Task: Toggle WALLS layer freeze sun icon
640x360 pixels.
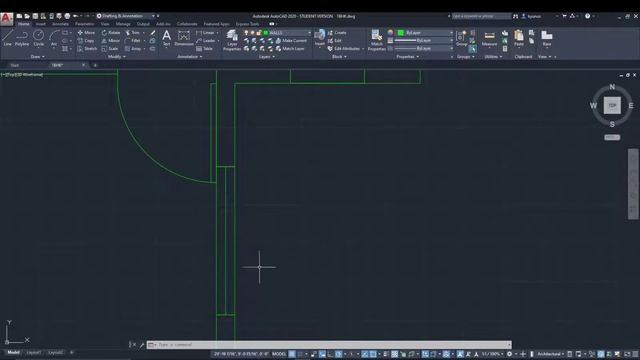Action: coord(252,33)
